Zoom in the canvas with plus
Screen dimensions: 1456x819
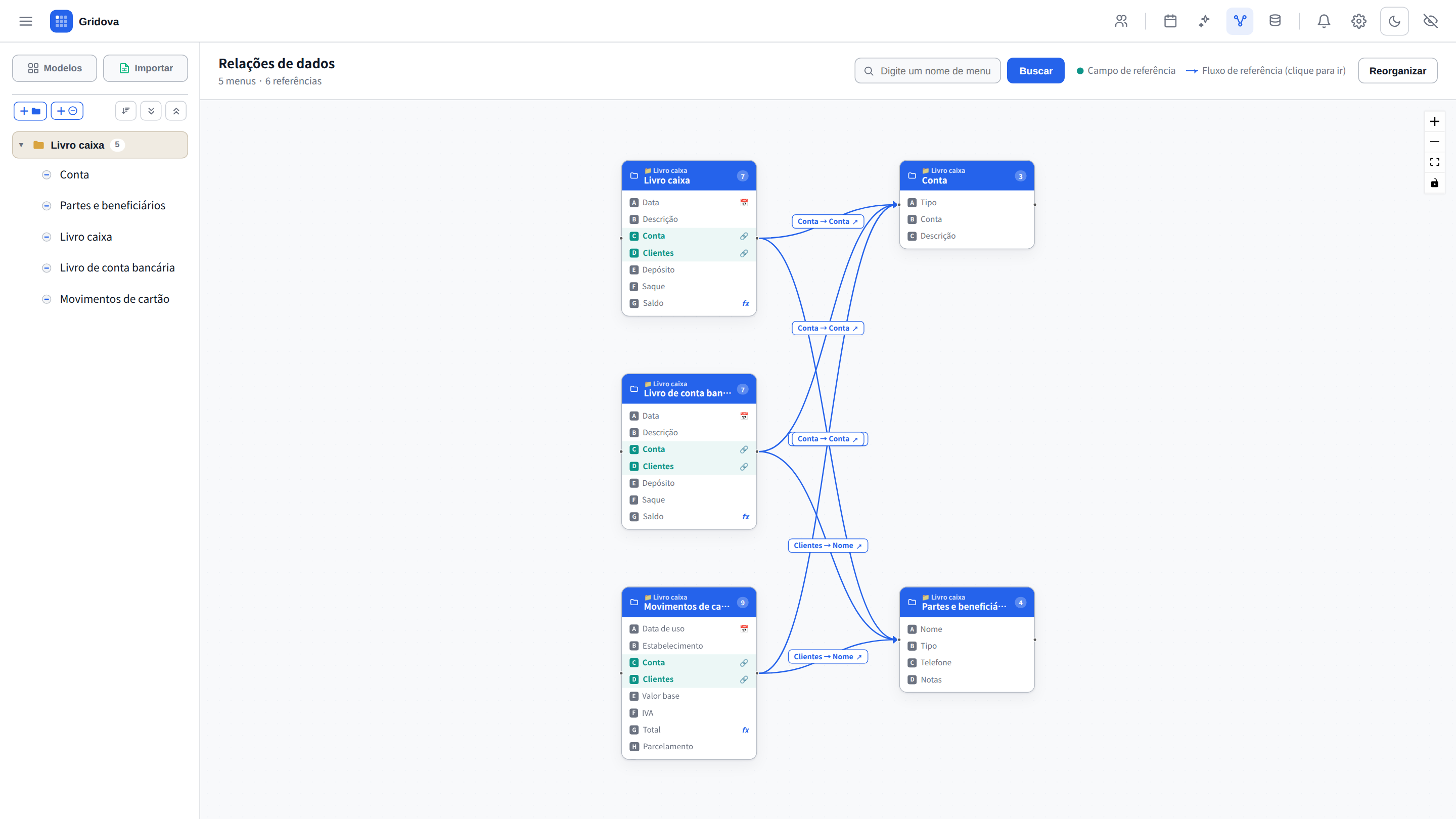click(1435, 121)
